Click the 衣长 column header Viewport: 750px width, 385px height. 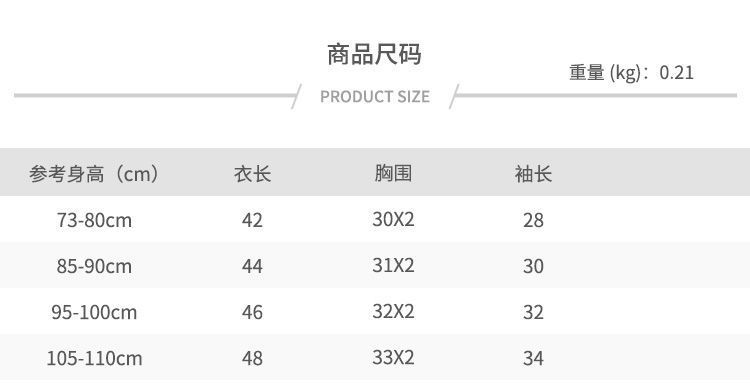pos(252,174)
